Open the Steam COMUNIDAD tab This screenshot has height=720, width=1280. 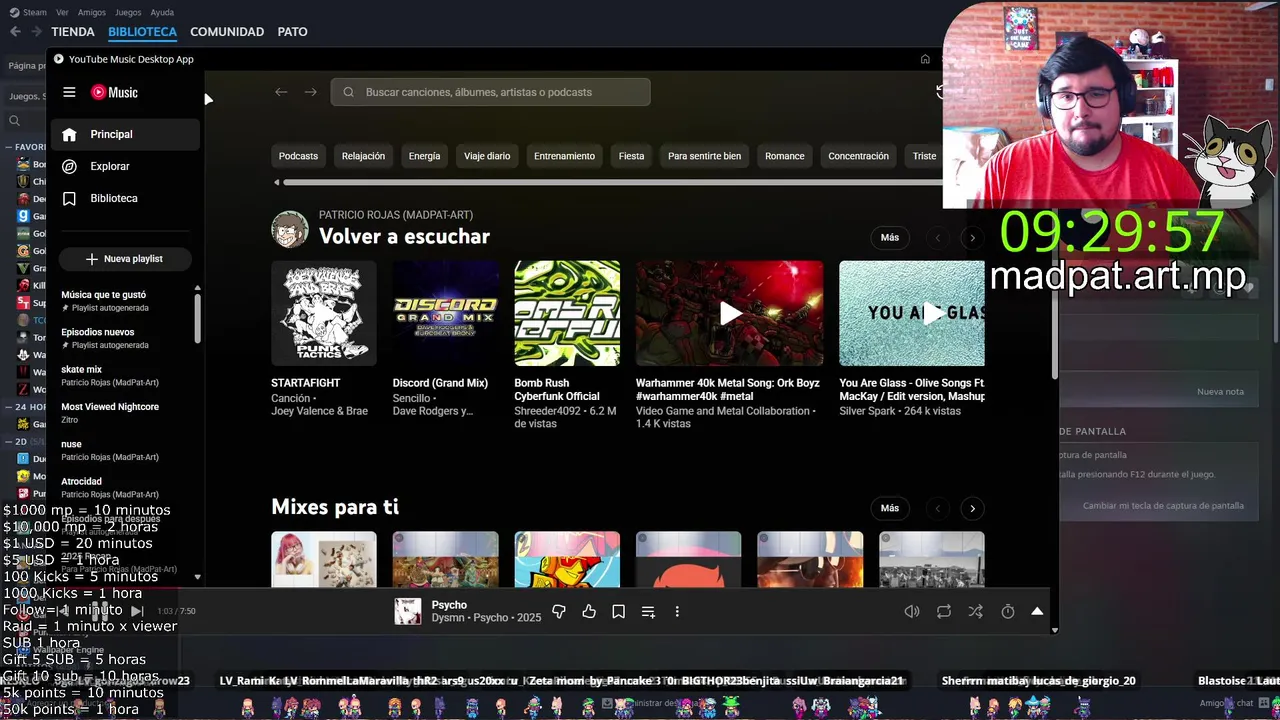click(227, 32)
